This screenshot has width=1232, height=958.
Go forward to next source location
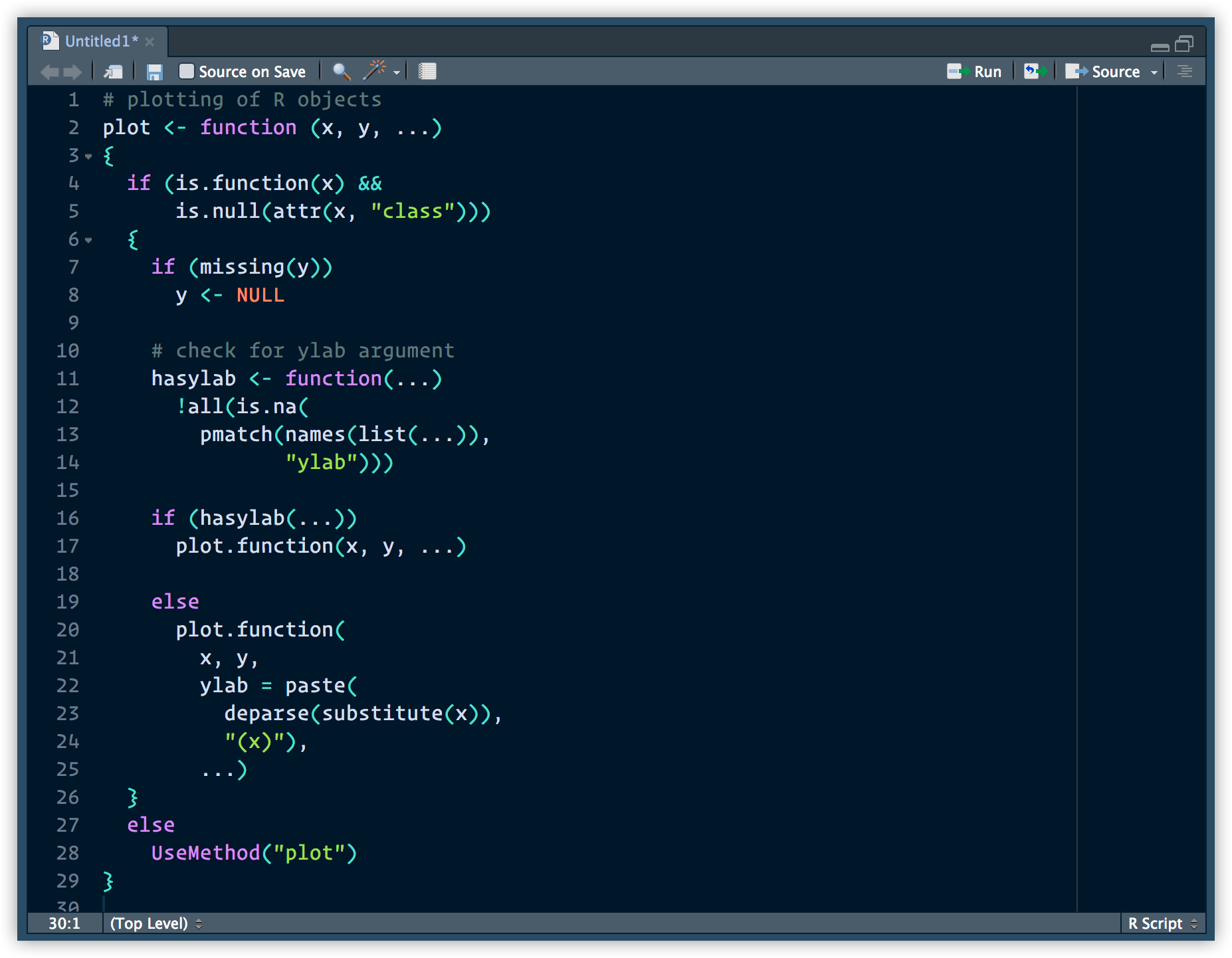tap(72, 72)
